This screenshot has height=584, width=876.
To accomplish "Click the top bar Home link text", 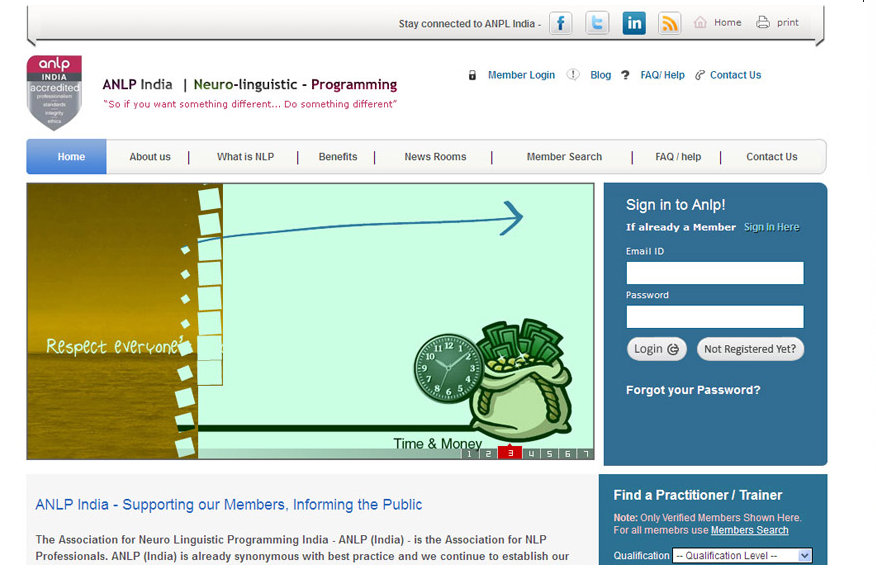I will 727,22.
